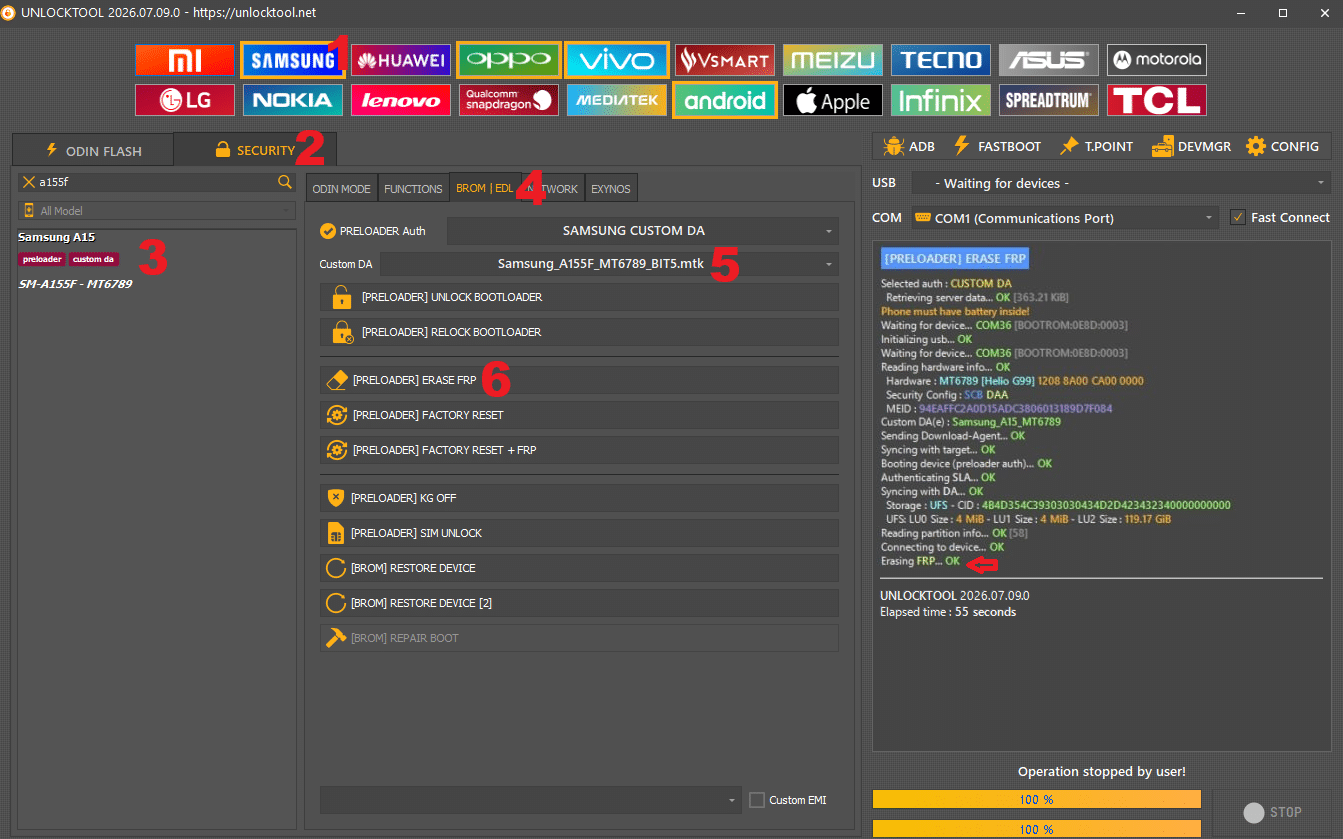Start [PRELOADER] ERASE FRP

[579, 380]
